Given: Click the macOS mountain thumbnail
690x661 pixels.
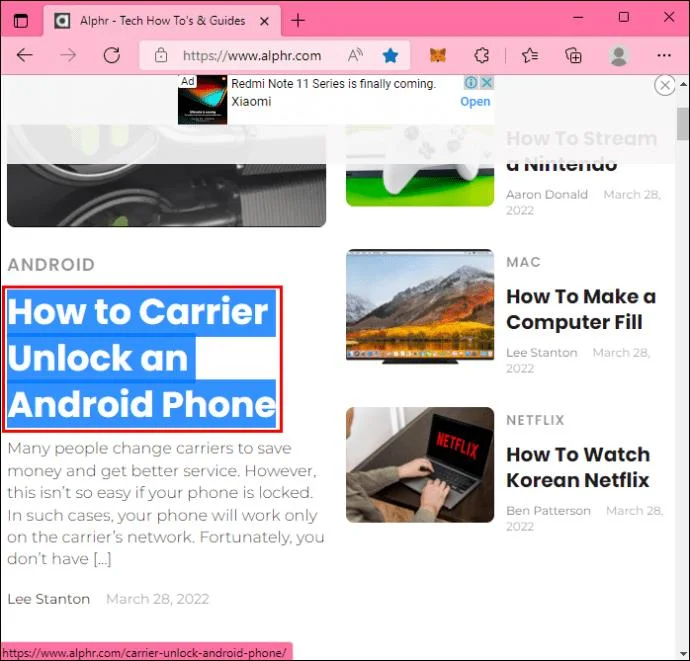Looking at the screenshot, I should tap(420, 306).
